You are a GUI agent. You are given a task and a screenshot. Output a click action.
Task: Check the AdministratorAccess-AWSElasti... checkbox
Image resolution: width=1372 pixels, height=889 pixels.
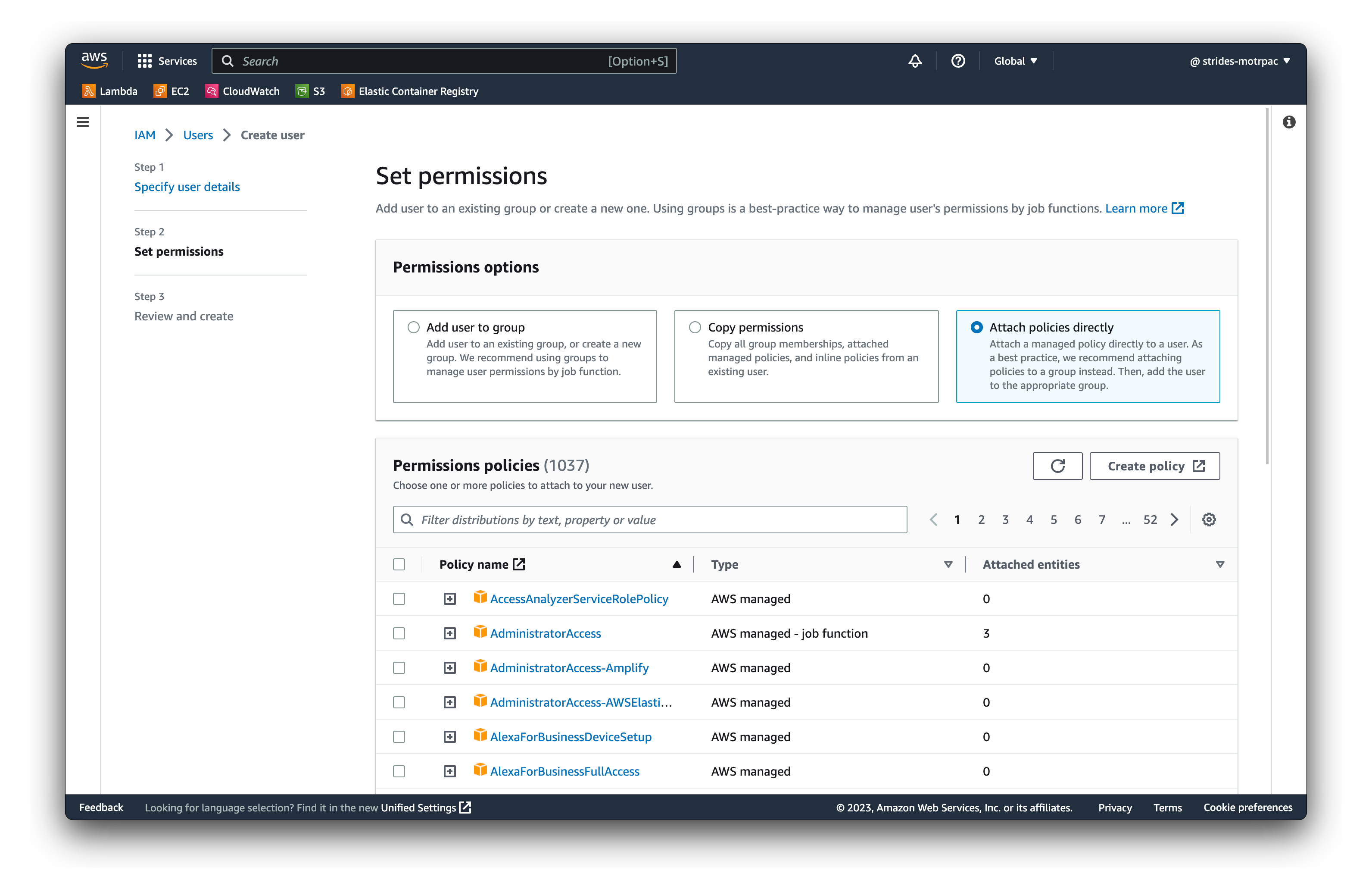(399, 702)
